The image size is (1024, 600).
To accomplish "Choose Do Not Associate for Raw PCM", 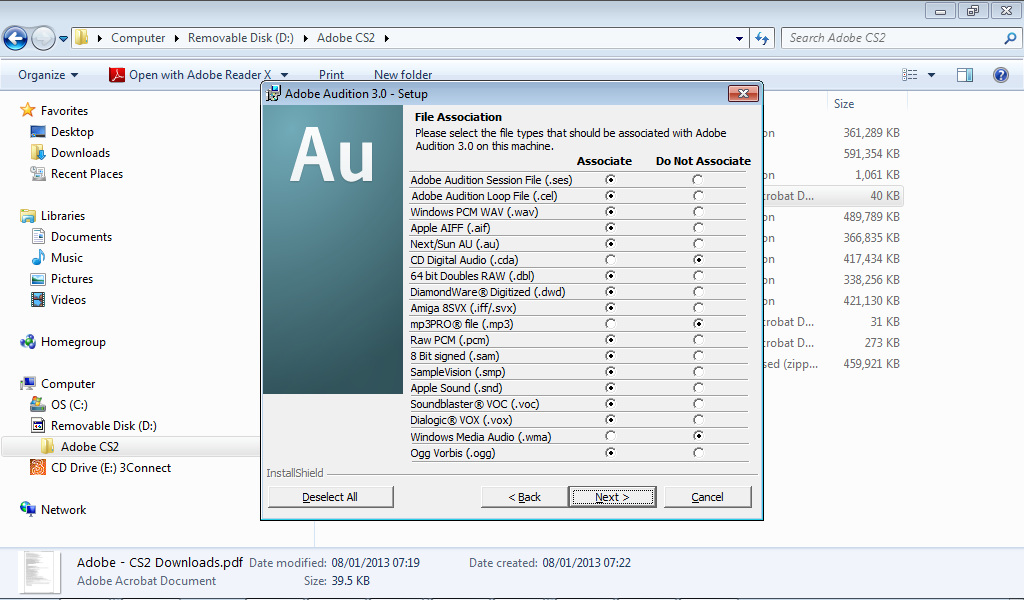I will click(698, 339).
